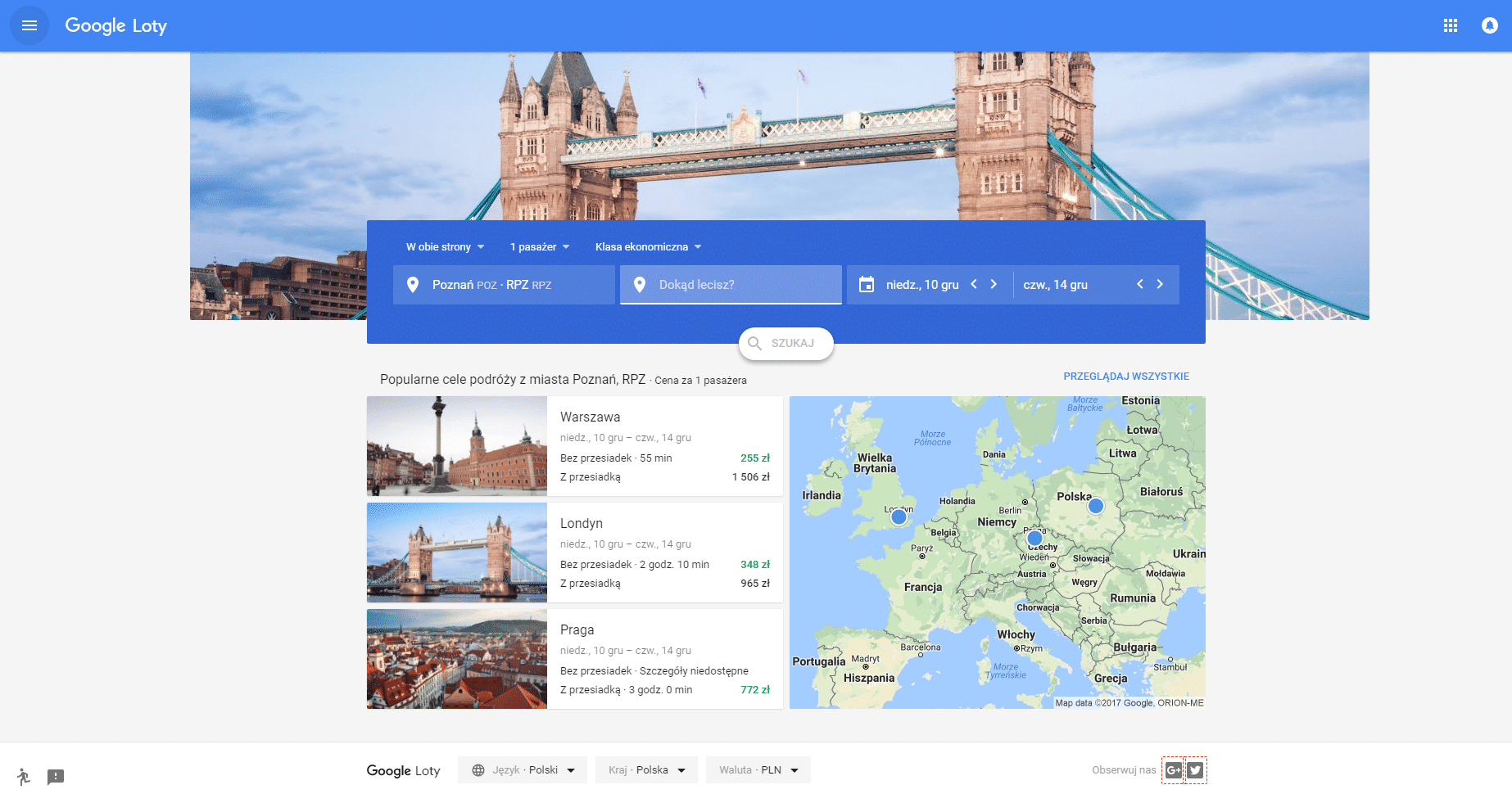The width and height of the screenshot is (1512, 794).
Task: Expand the '1 pasażer' passengers dropdown
Action: pos(540,247)
